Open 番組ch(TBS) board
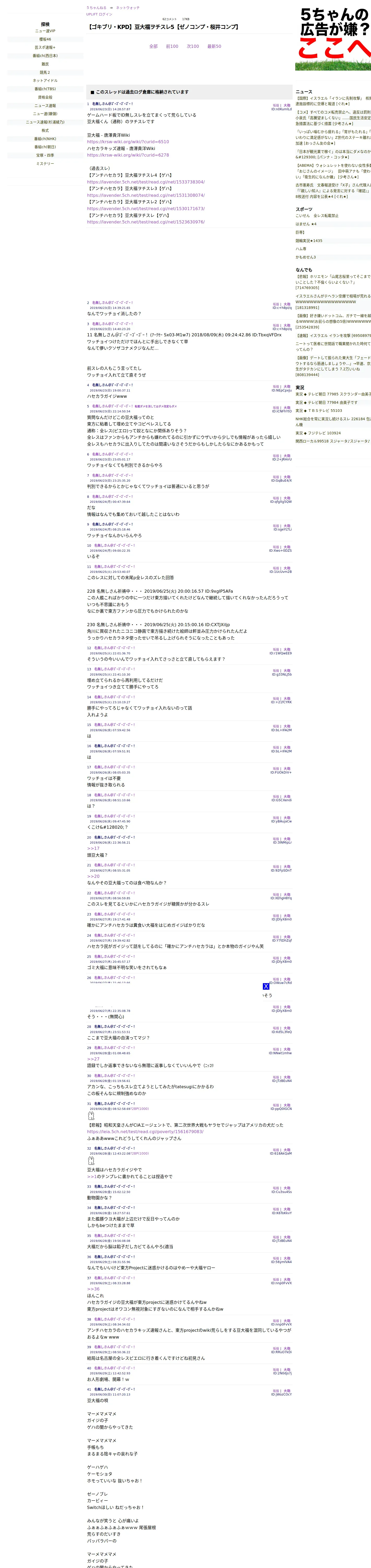The width and height of the screenshot is (371, 1568). coord(45,89)
